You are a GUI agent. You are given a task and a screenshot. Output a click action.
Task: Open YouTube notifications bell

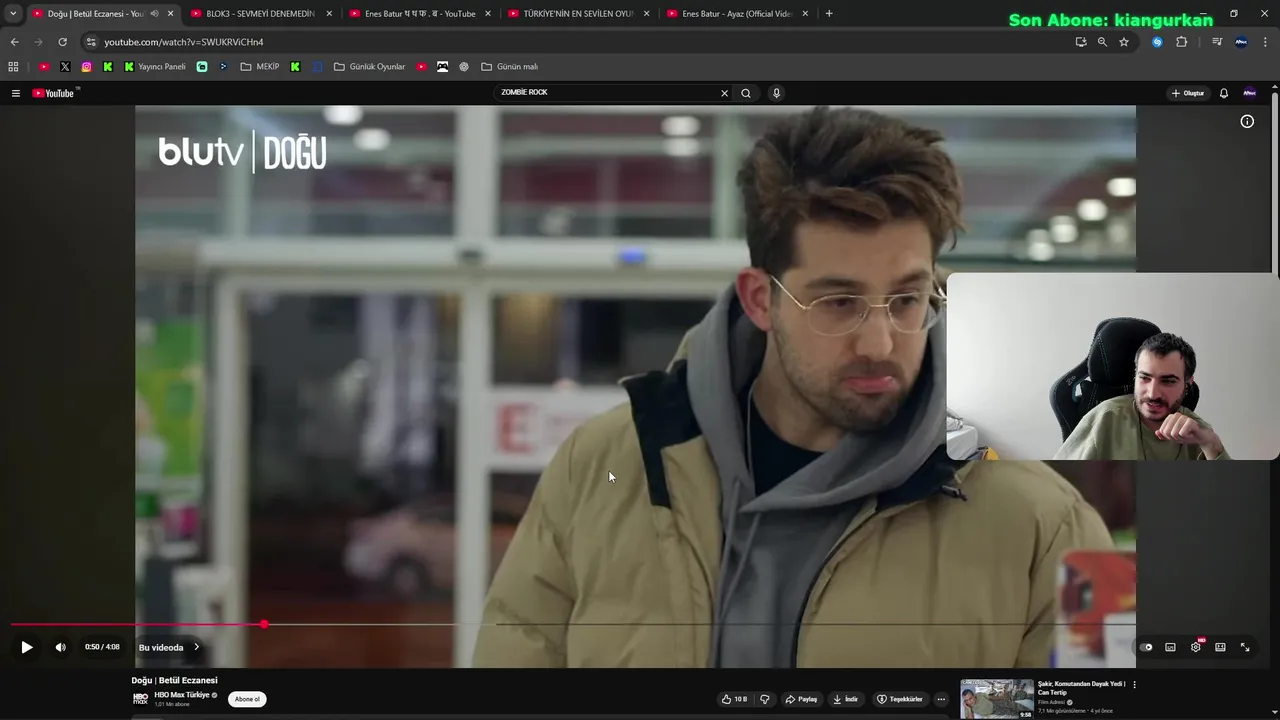1223,93
